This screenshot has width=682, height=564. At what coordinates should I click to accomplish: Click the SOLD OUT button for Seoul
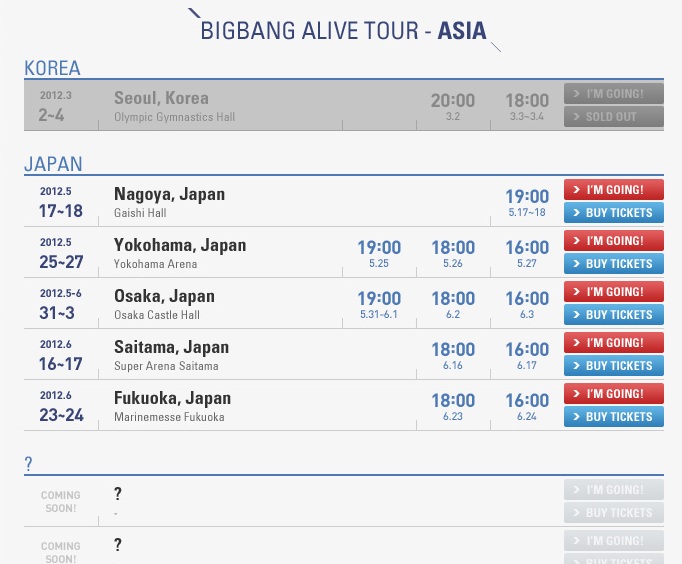614,117
